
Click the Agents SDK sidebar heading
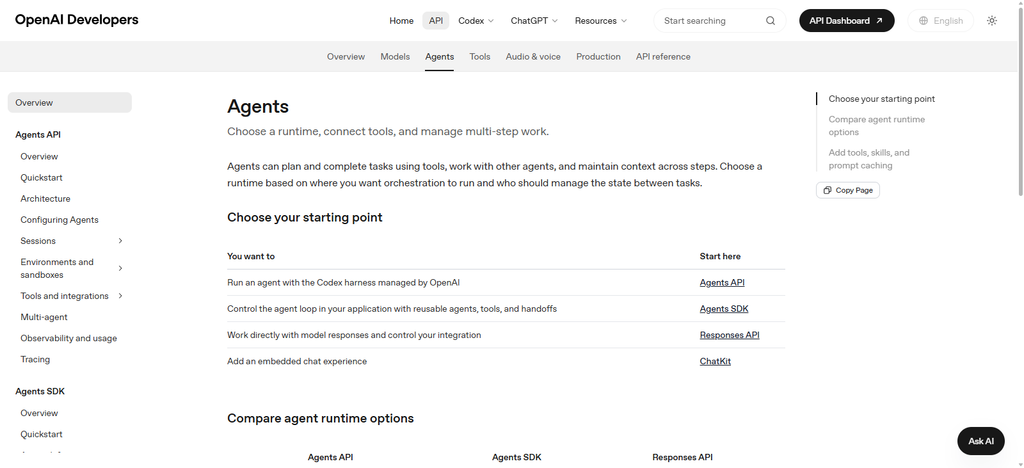click(40, 392)
